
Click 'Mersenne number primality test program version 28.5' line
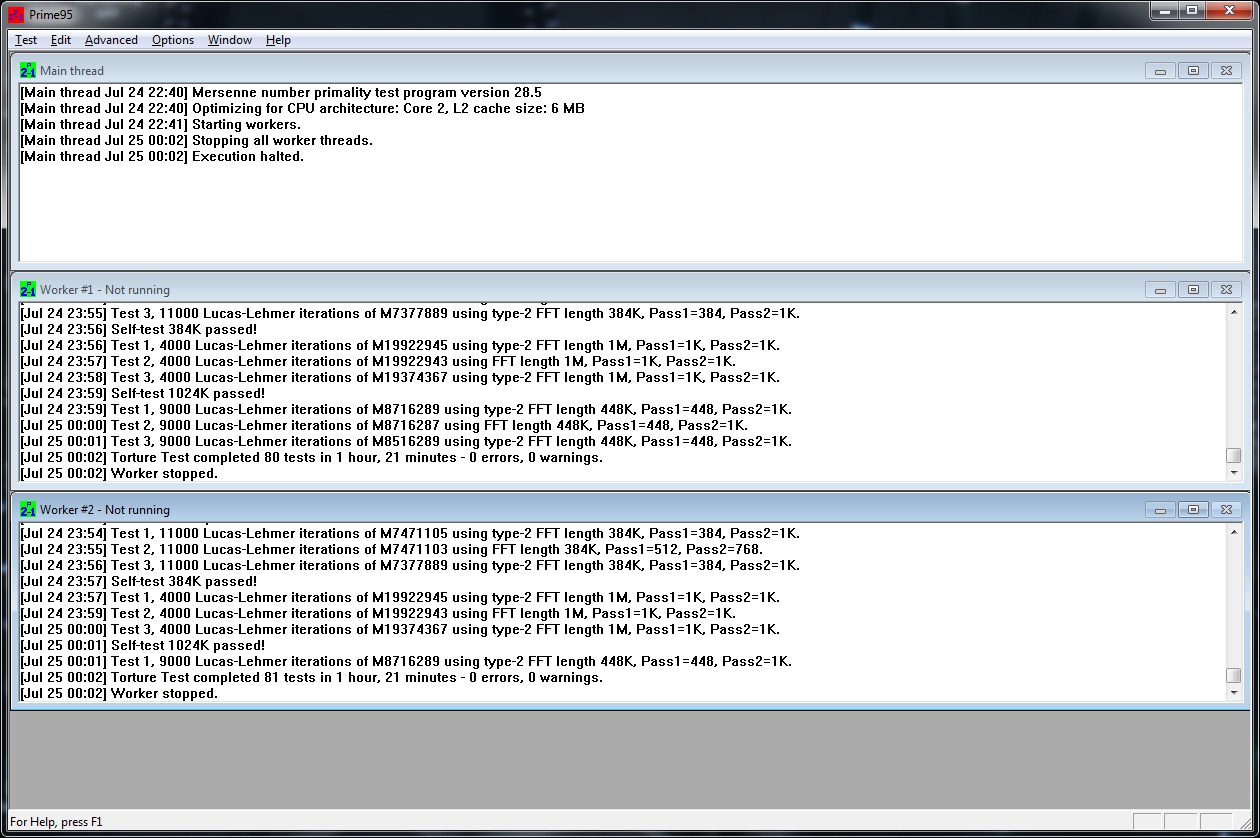281,93
